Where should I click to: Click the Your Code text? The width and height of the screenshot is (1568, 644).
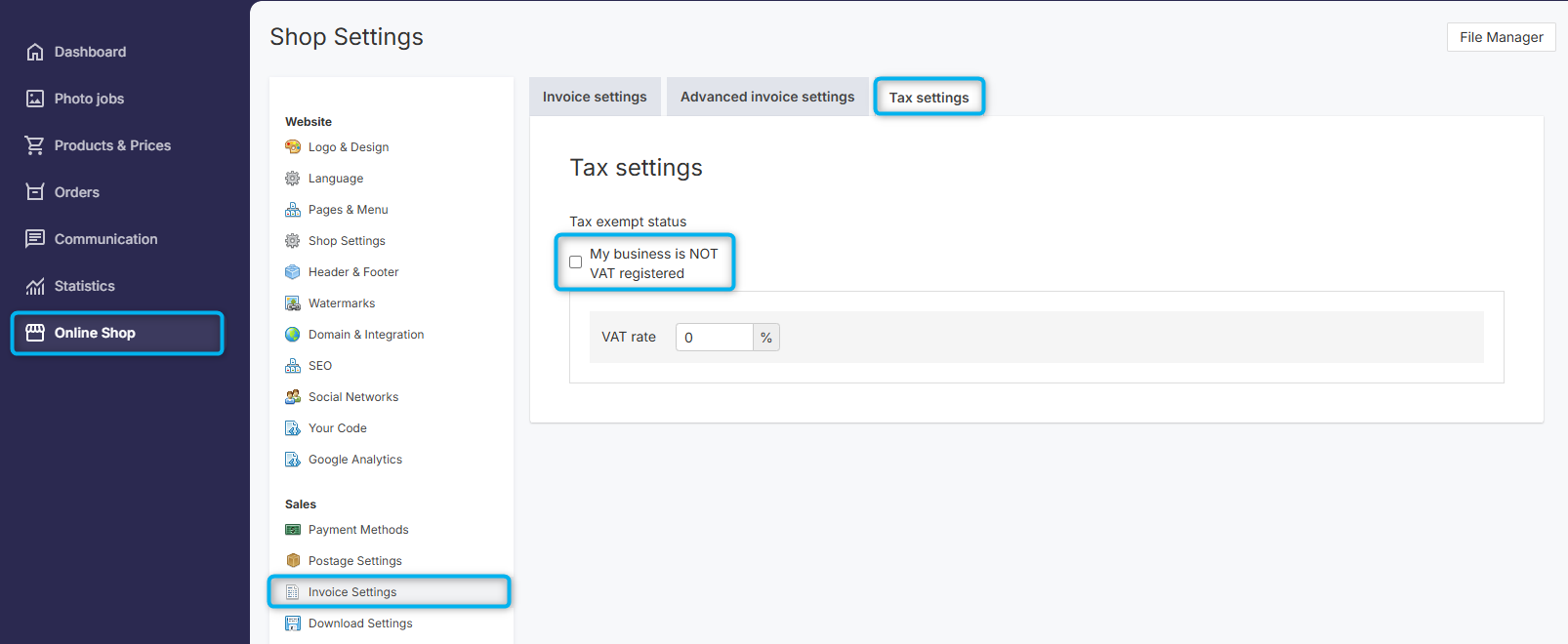click(338, 428)
